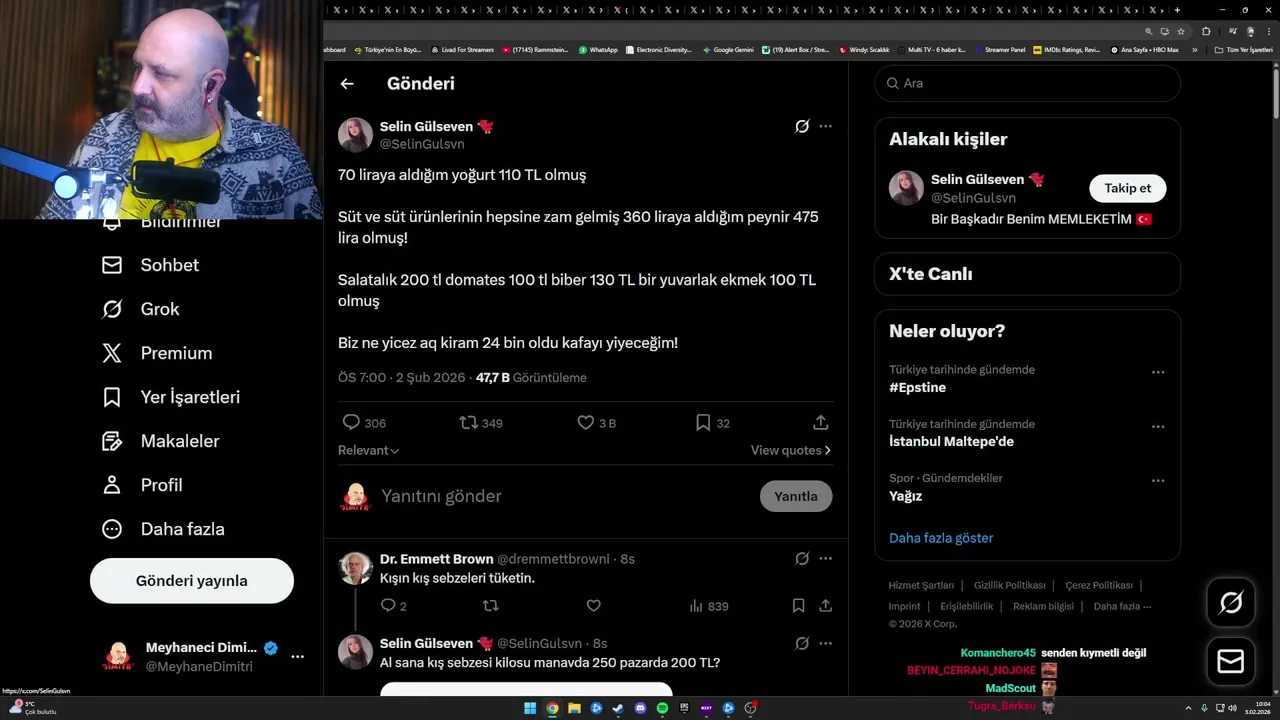Click the Ara search field
This screenshot has width=1280, height=720.
click(x=1027, y=83)
